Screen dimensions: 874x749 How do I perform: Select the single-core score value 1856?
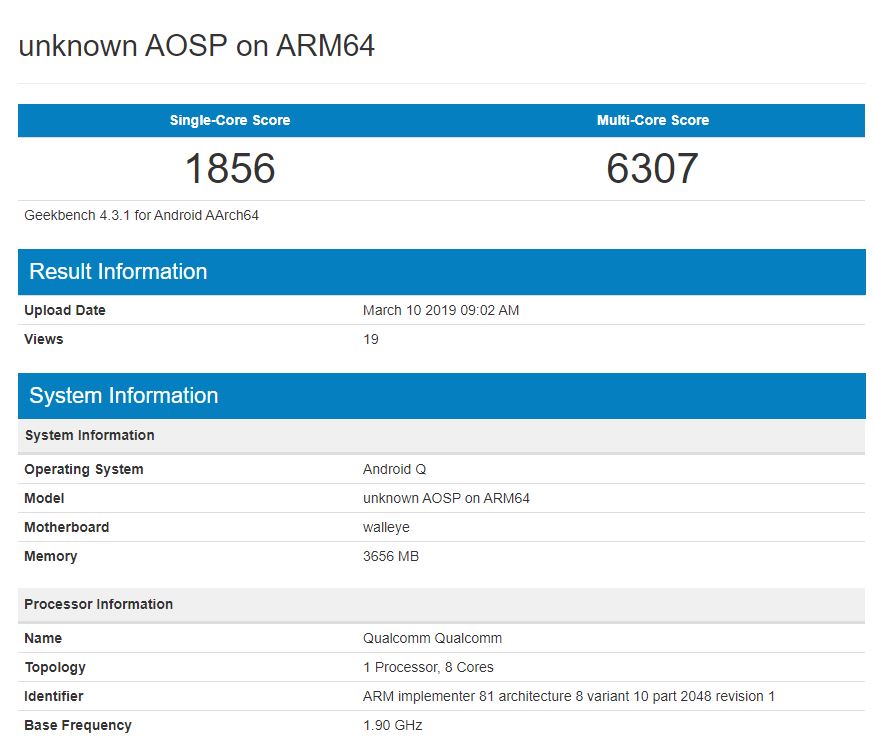[230, 168]
